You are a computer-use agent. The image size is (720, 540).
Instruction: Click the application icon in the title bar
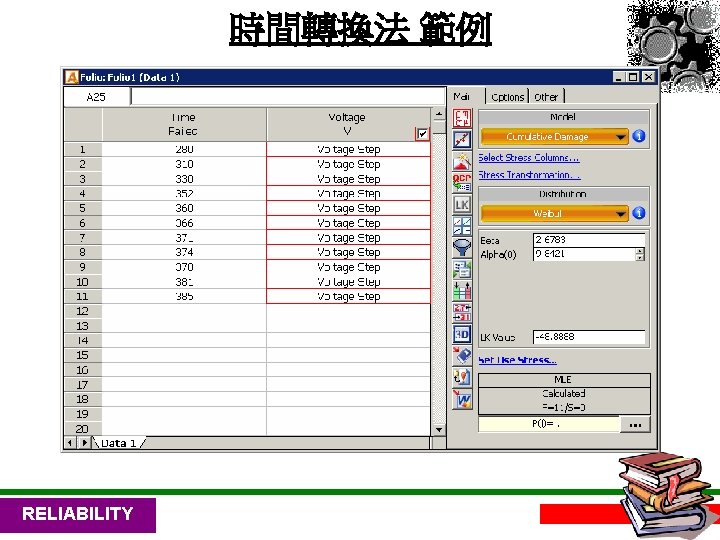[72, 77]
